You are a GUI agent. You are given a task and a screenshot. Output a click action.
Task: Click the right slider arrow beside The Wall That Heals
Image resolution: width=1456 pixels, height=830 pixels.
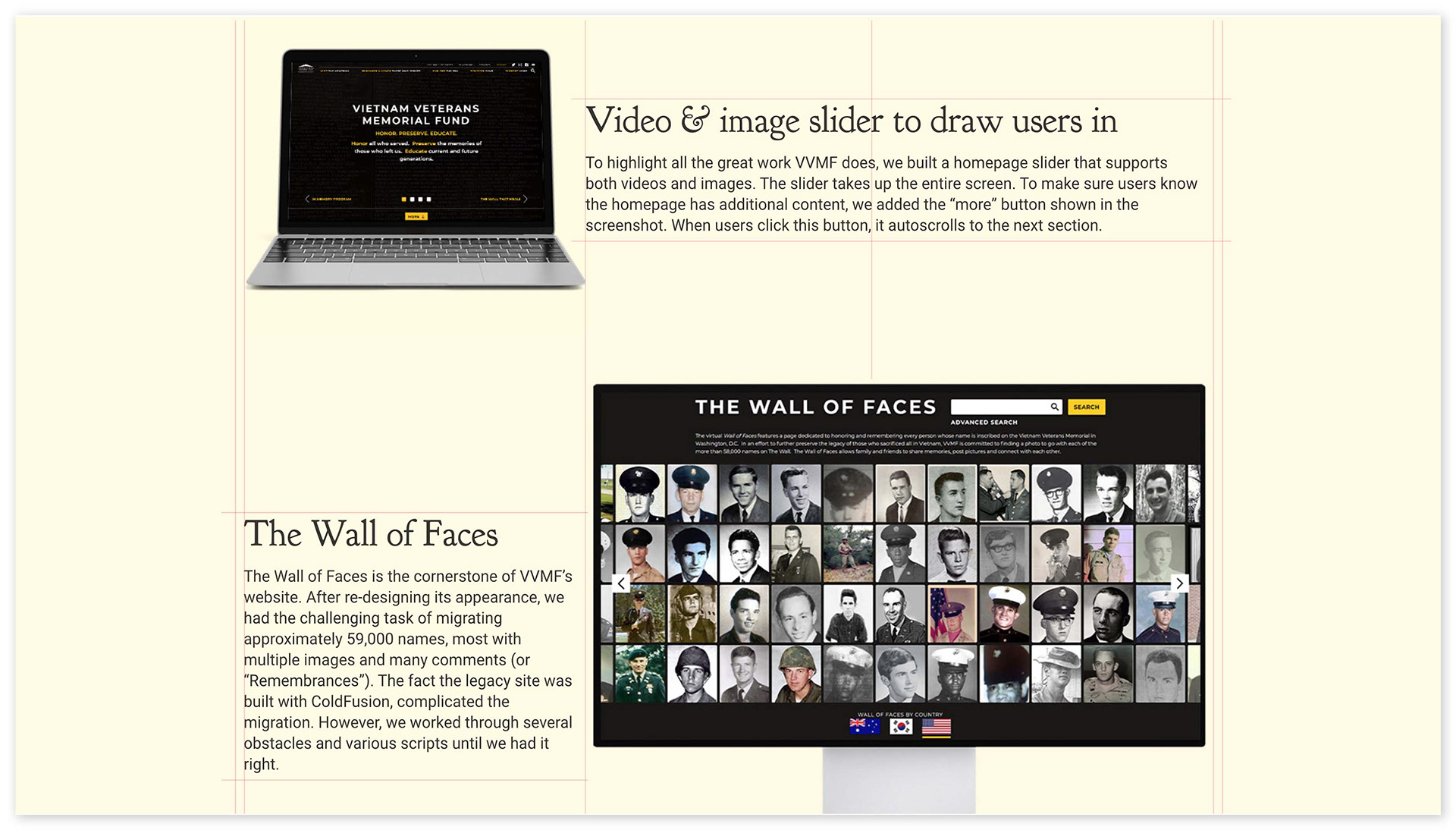click(x=525, y=199)
